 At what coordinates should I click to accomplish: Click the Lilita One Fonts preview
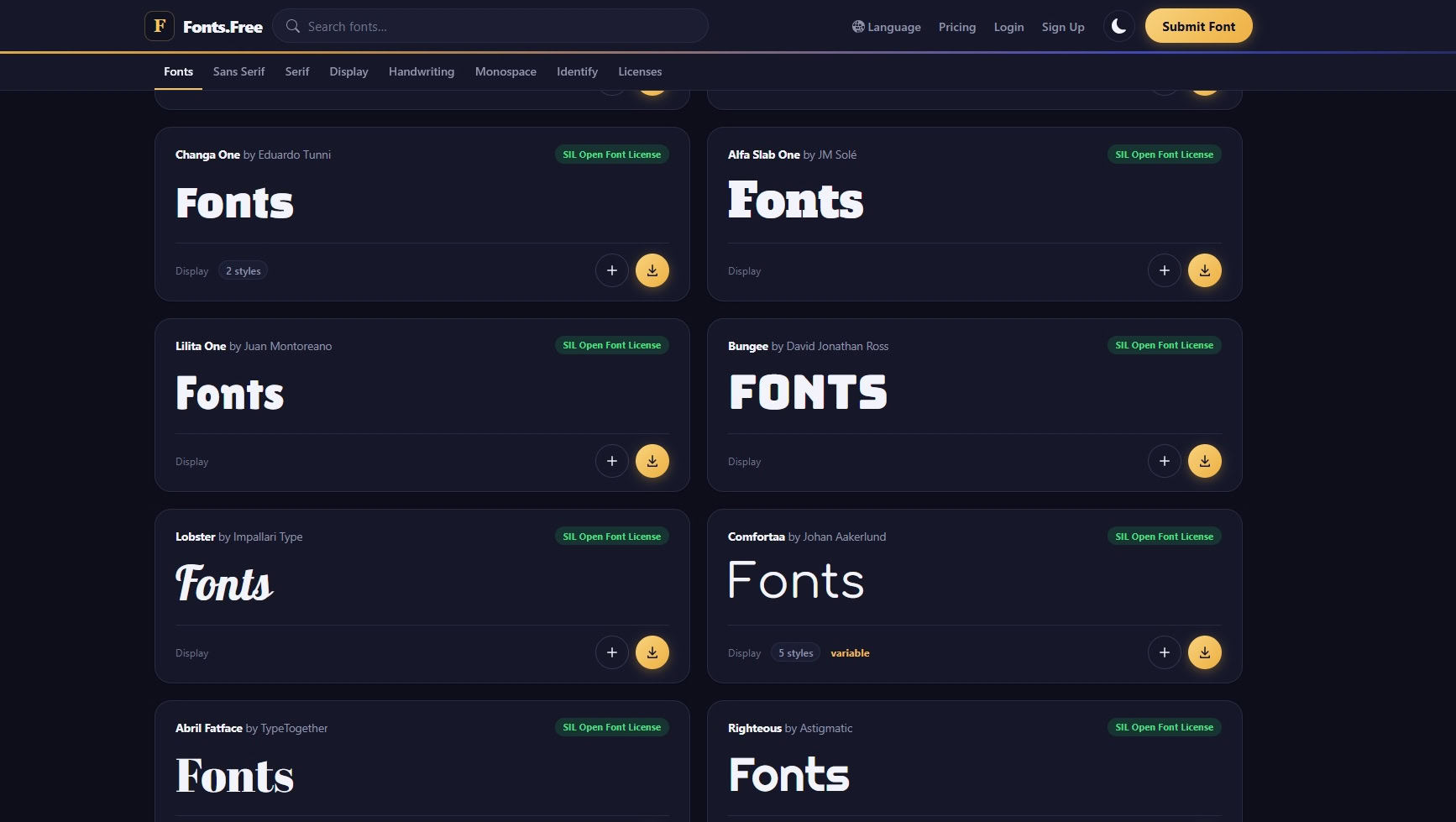tap(229, 394)
